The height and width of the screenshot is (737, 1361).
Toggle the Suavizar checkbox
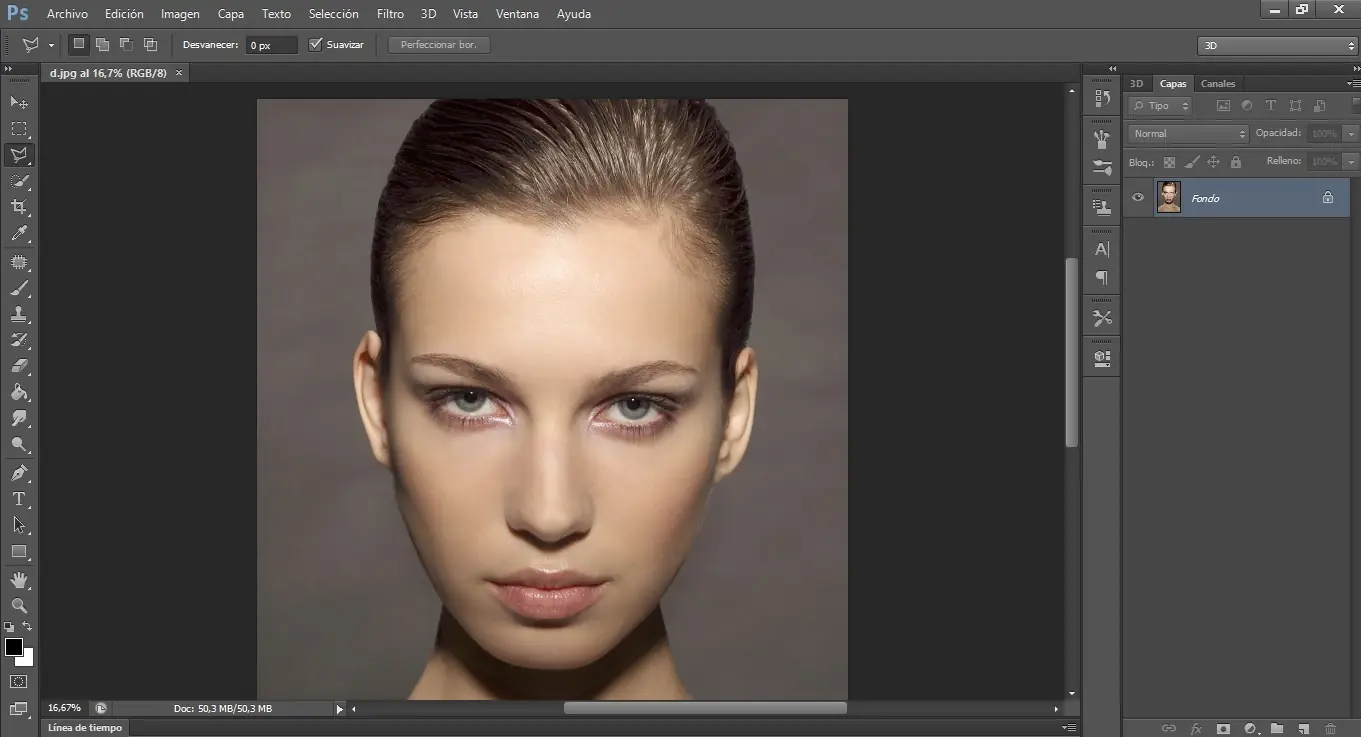point(316,45)
